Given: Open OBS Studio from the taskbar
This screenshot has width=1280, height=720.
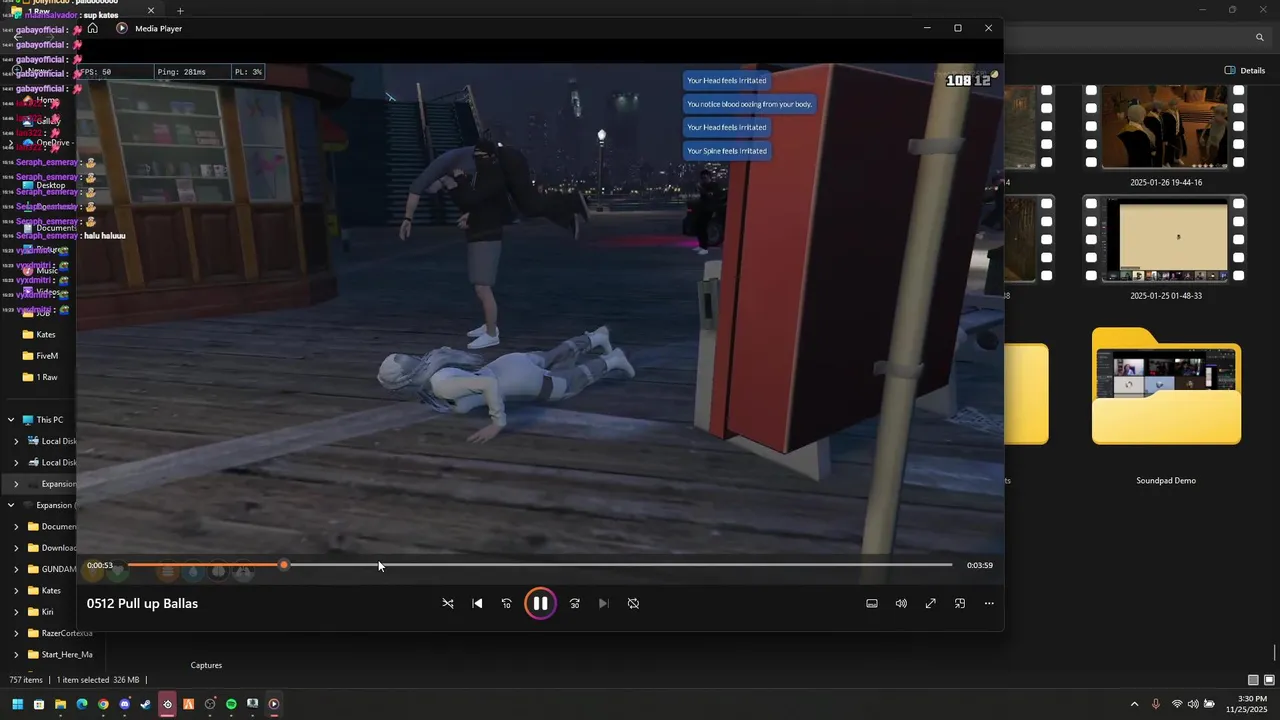Looking at the screenshot, I should (210, 704).
